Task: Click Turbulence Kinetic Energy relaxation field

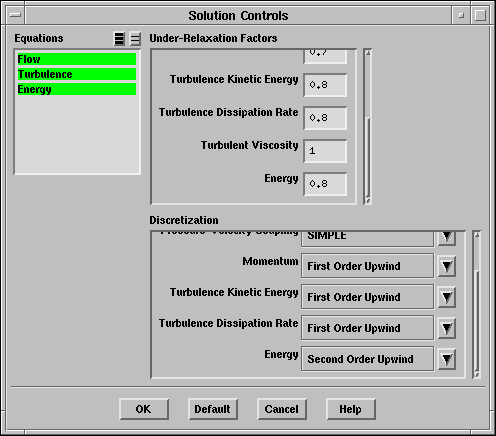Action: click(325, 85)
